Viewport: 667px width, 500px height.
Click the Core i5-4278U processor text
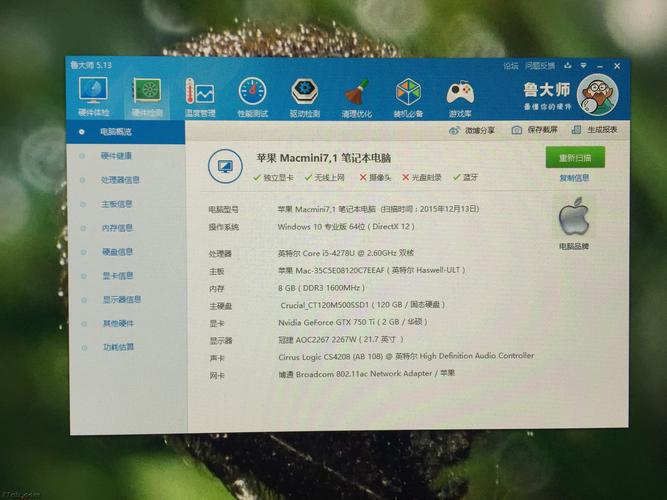click(346, 253)
